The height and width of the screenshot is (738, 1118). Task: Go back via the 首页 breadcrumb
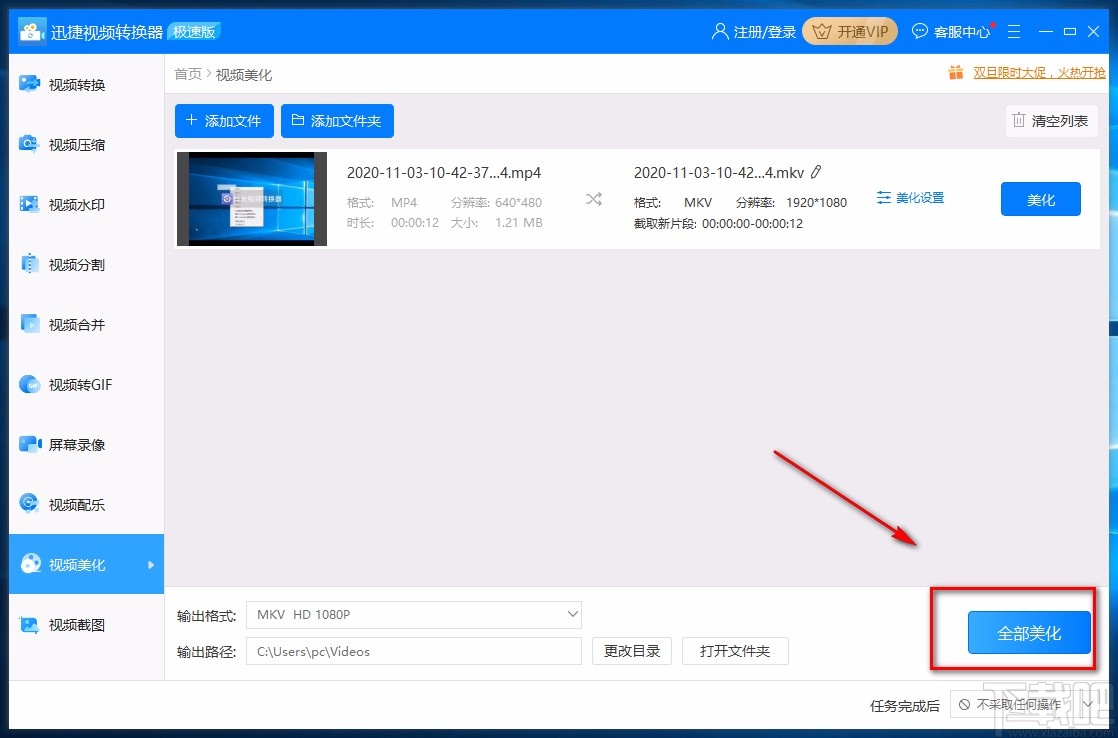point(187,73)
